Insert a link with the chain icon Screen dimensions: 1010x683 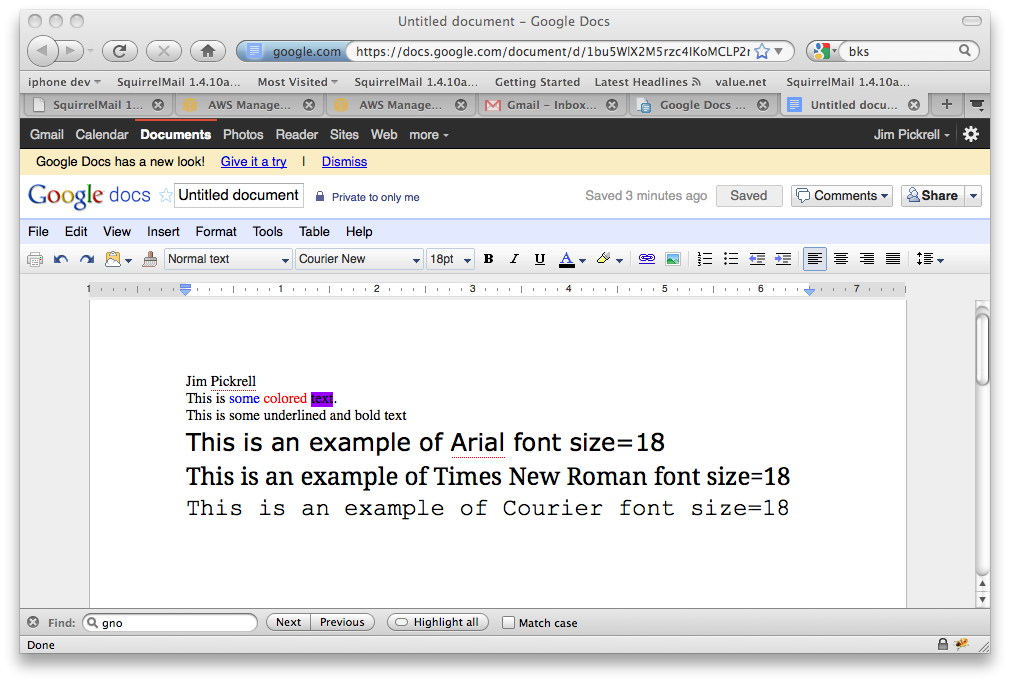click(x=647, y=259)
